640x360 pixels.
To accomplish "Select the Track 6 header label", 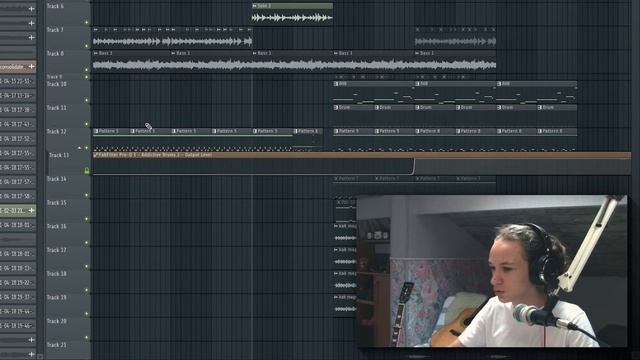I will pos(55,6).
